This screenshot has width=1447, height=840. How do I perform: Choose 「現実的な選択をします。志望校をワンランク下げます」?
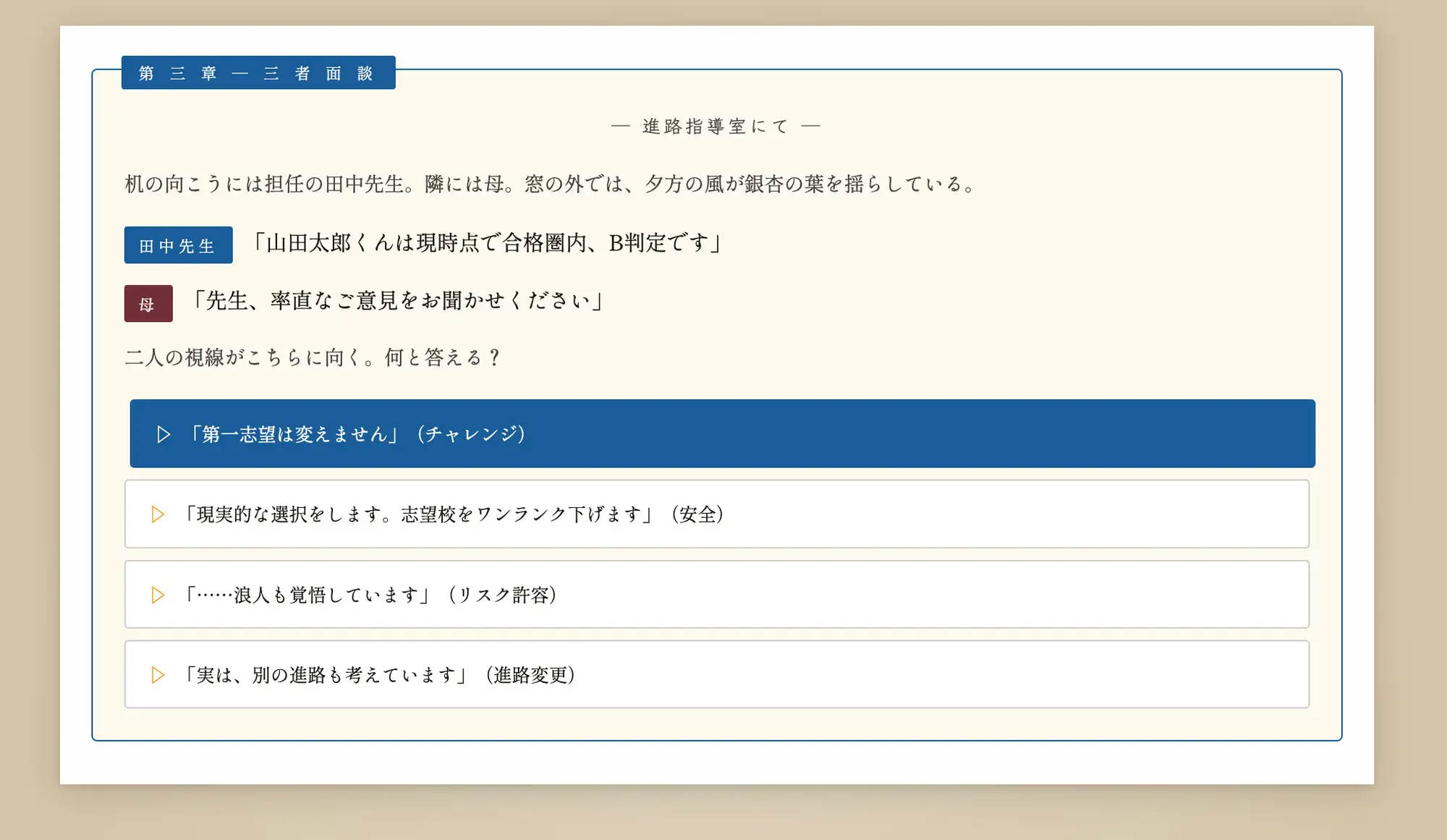coord(456,514)
